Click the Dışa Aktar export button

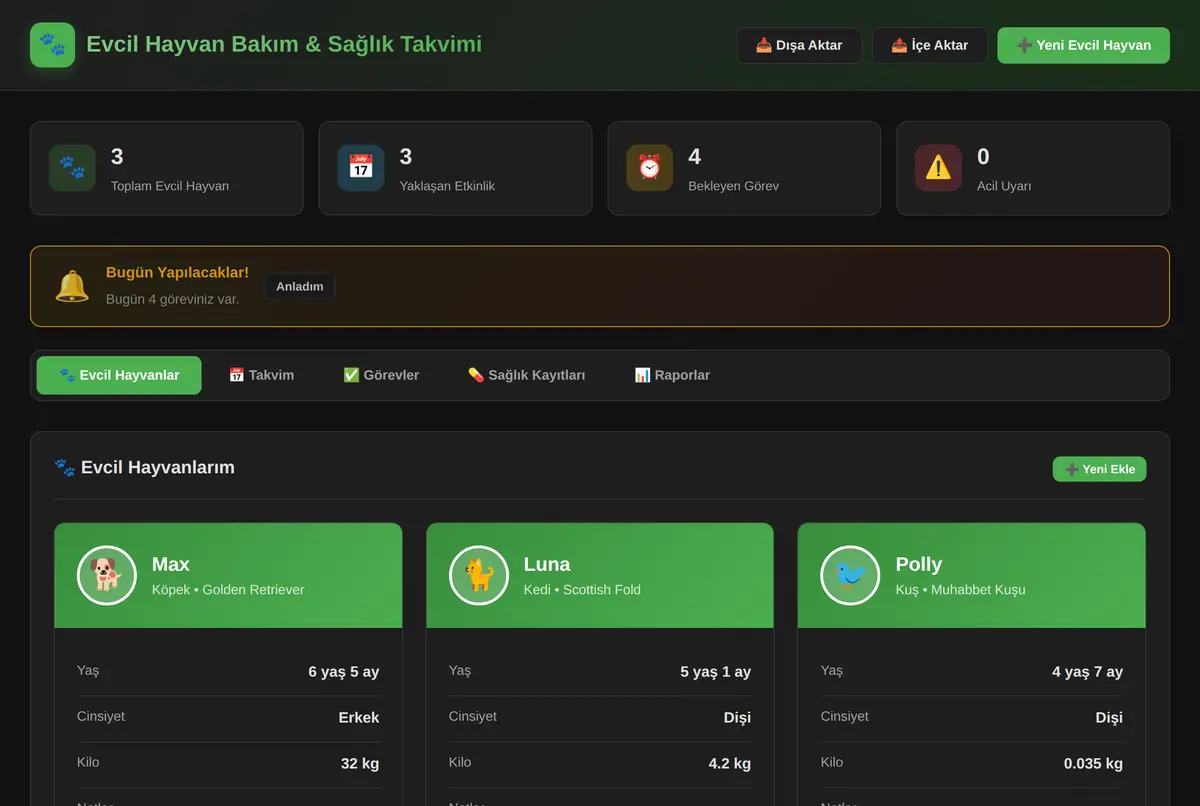pos(799,45)
